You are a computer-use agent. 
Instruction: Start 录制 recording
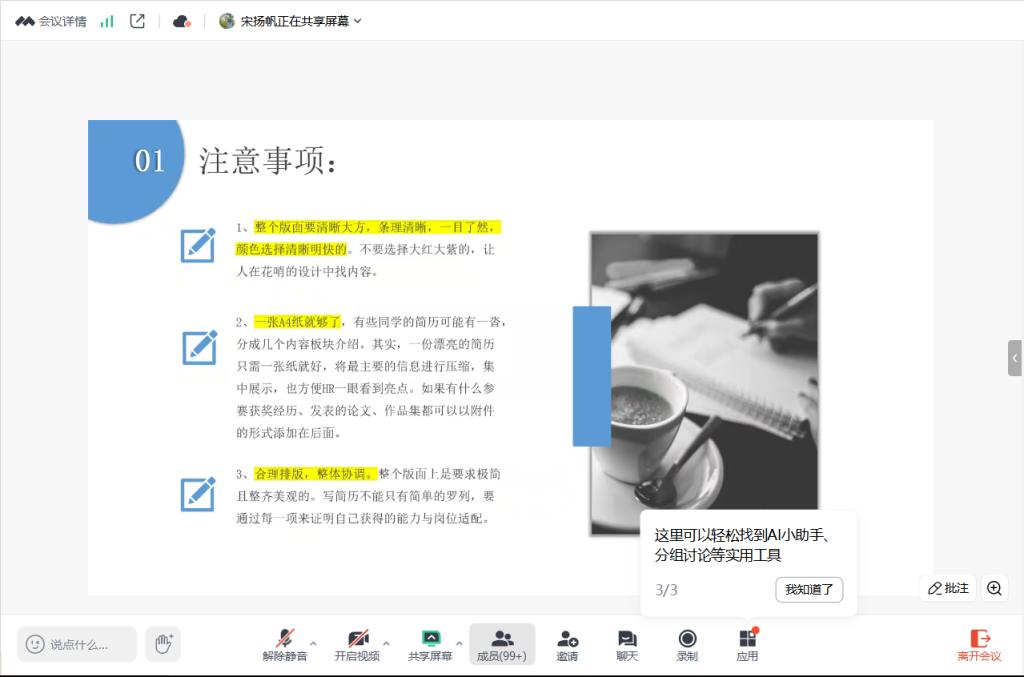tap(687, 644)
